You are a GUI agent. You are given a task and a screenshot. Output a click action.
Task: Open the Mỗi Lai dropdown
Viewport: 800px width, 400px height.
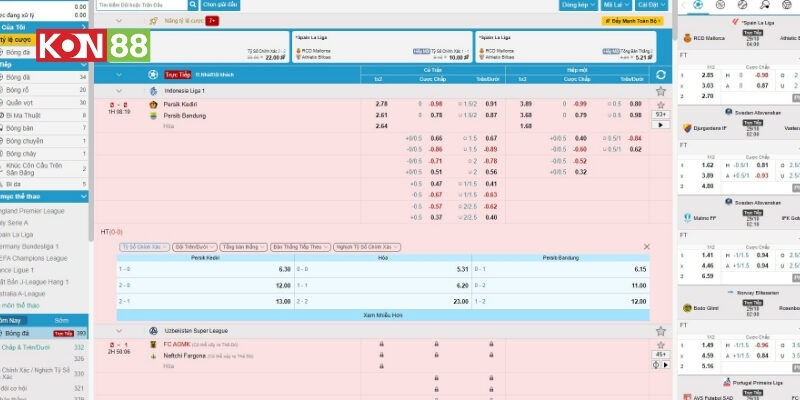616,5
